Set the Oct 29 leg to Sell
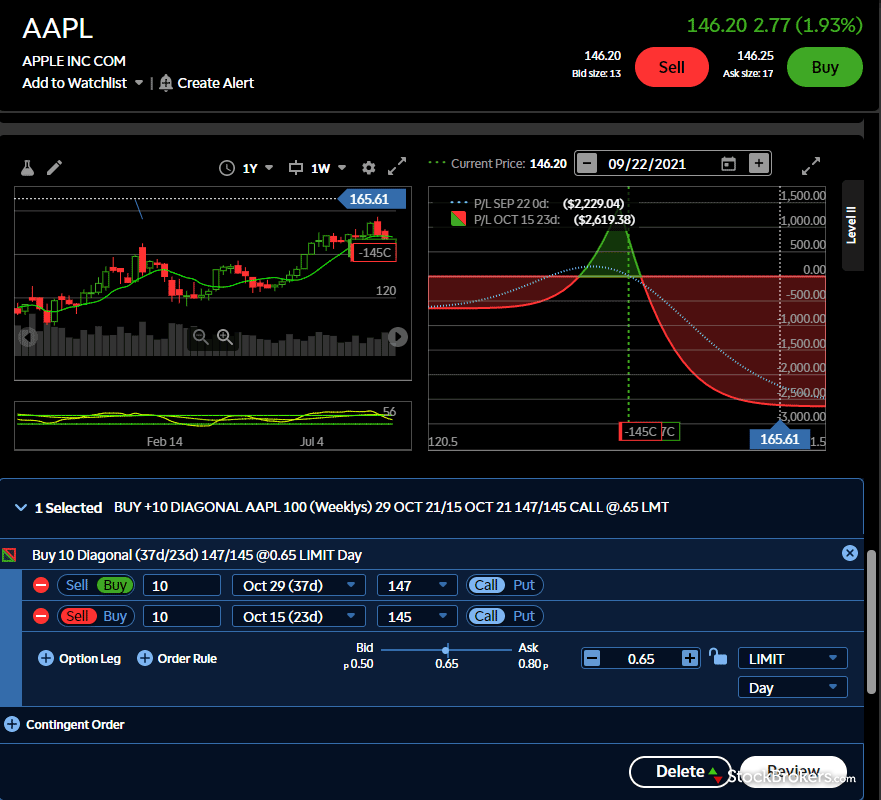This screenshot has height=800, width=881. click(x=77, y=585)
